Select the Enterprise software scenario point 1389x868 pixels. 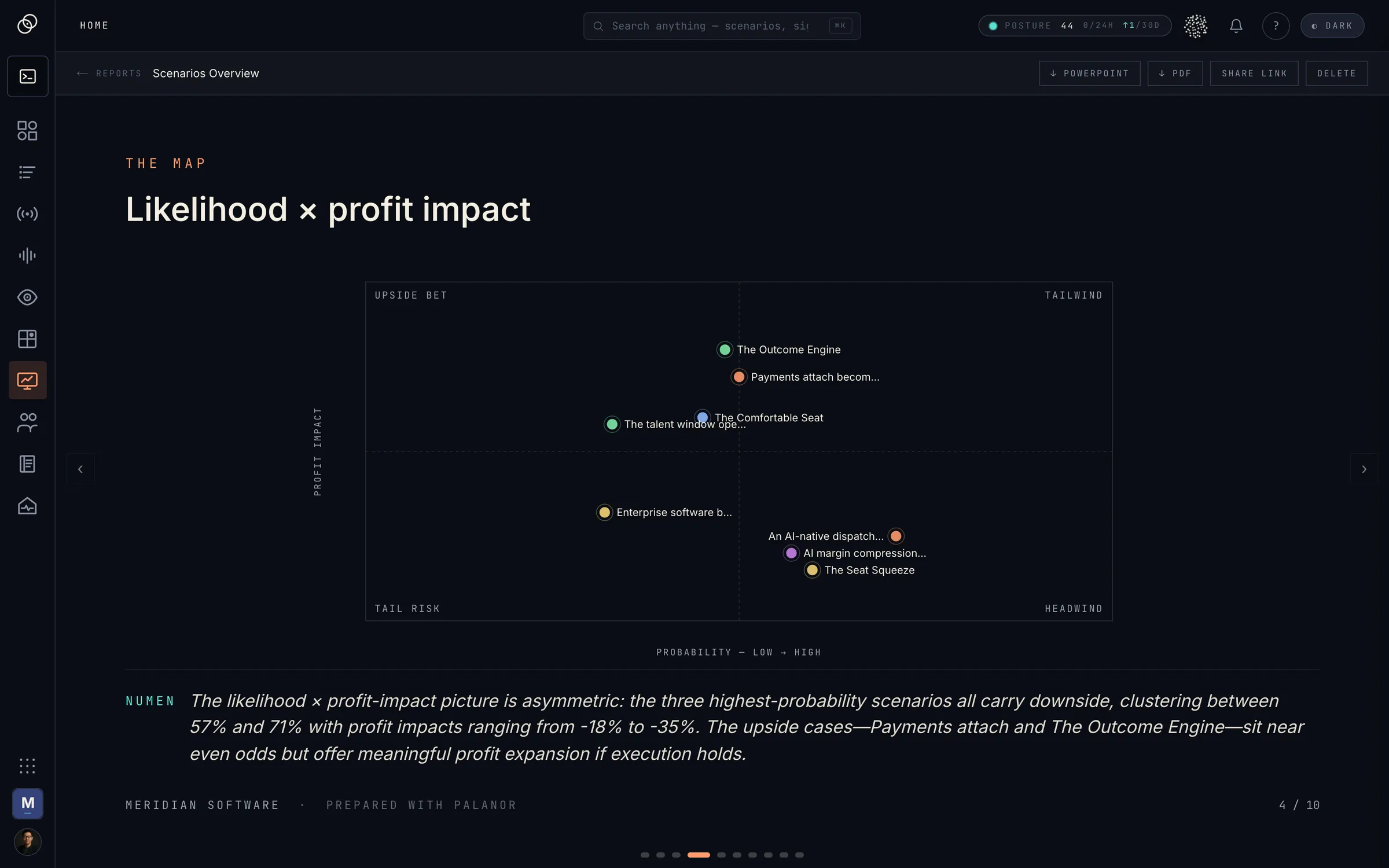[x=604, y=512]
